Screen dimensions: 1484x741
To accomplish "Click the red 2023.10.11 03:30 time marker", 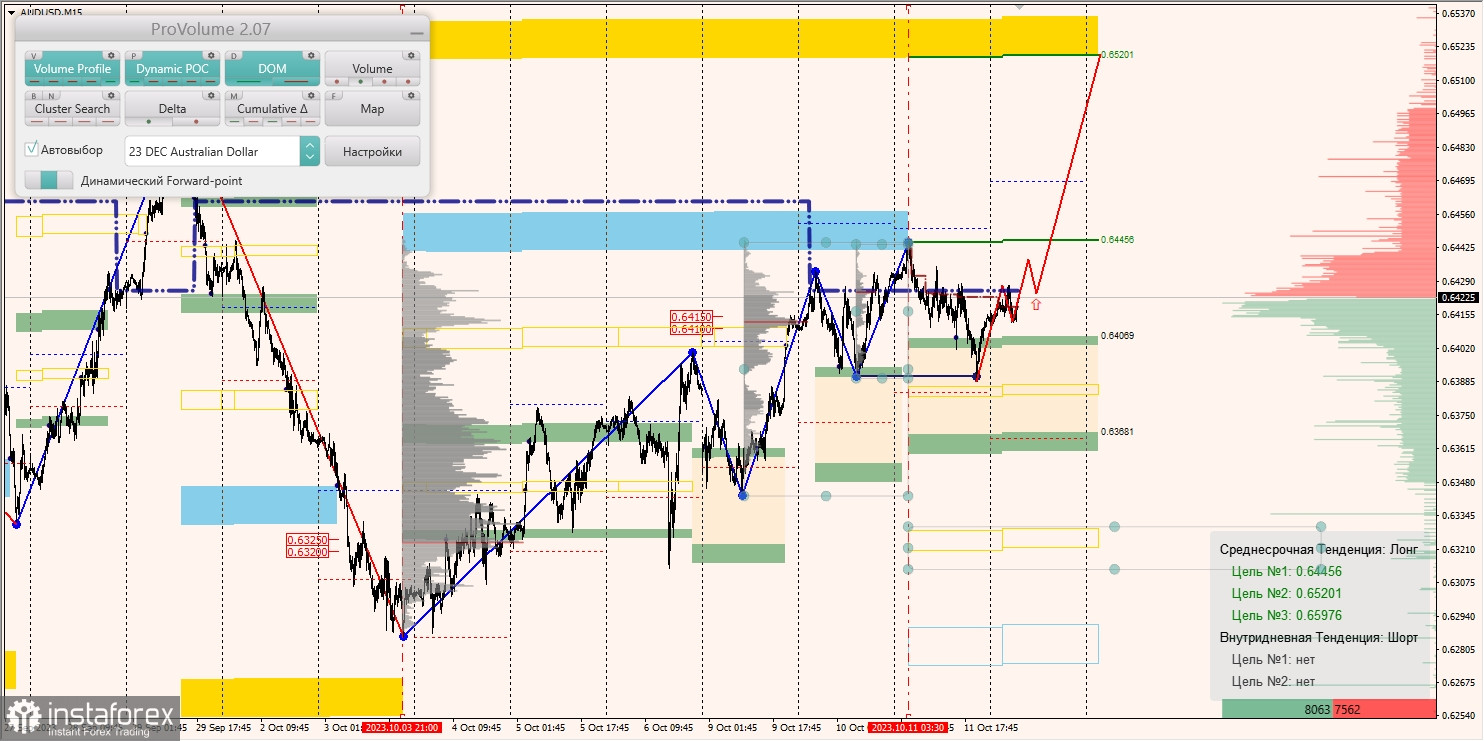I will (x=908, y=728).
